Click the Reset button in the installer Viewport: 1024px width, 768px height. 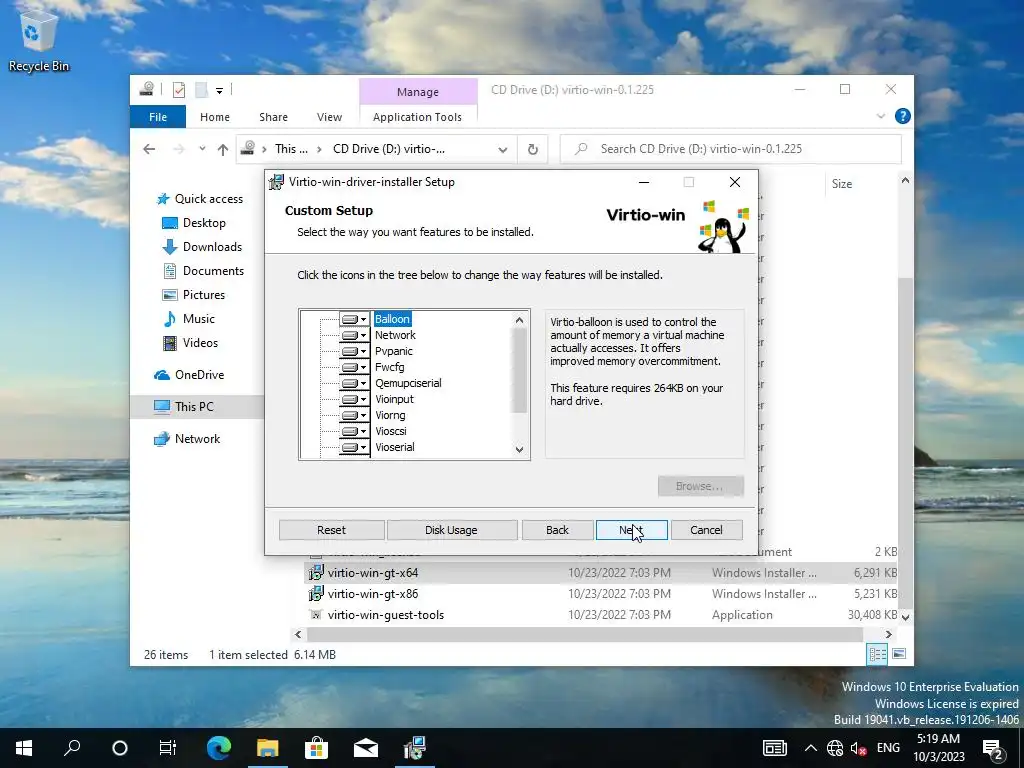332,530
